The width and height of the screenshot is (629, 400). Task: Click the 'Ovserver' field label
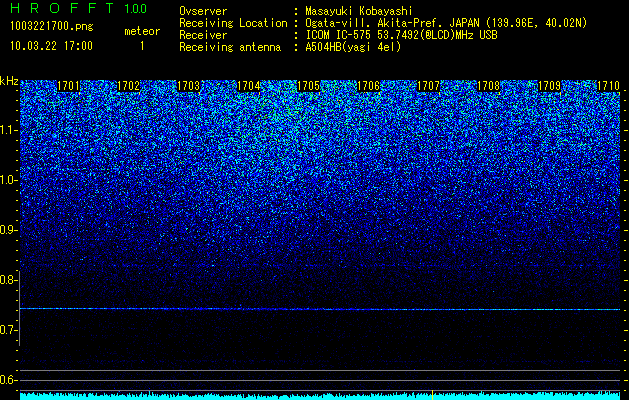203,11
